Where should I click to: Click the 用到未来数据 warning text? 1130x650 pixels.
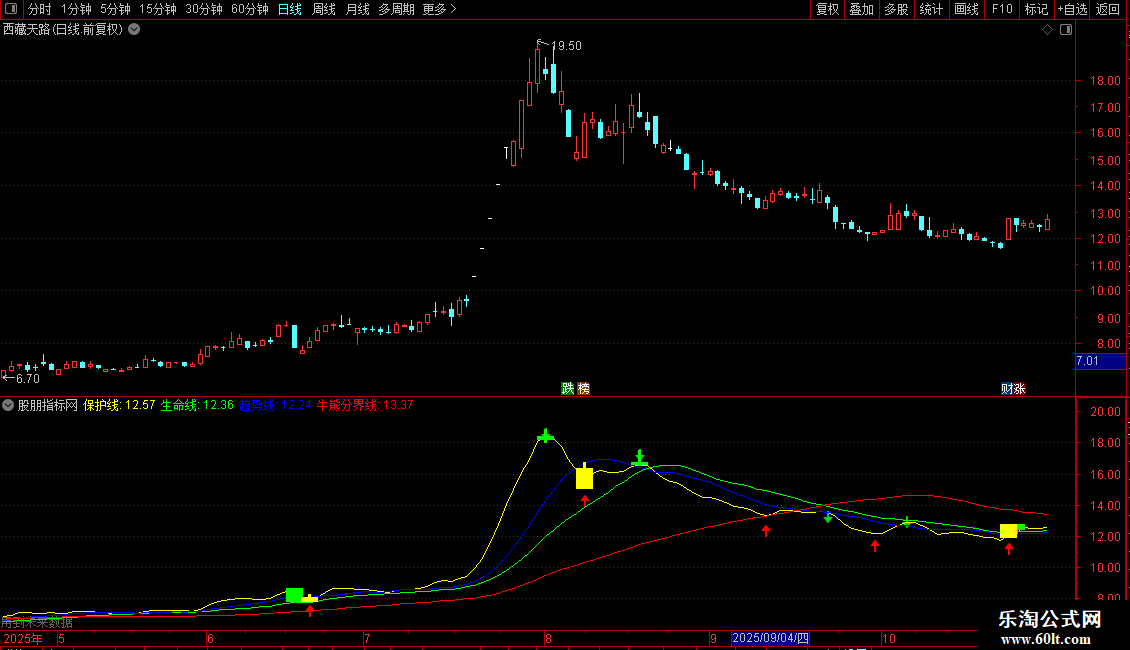(37, 623)
